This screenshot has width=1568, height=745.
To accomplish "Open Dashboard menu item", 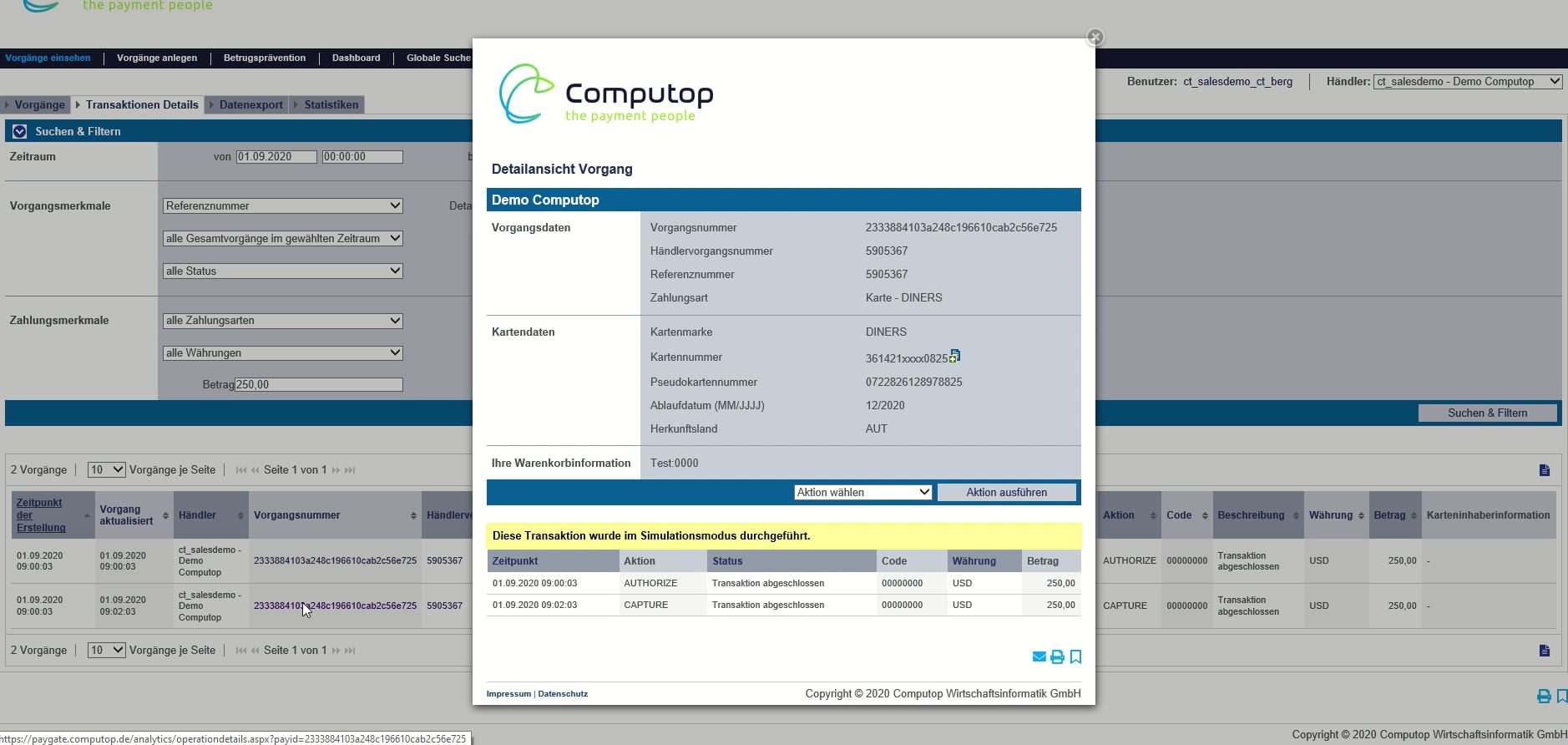I will pyautogui.click(x=356, y=58).
